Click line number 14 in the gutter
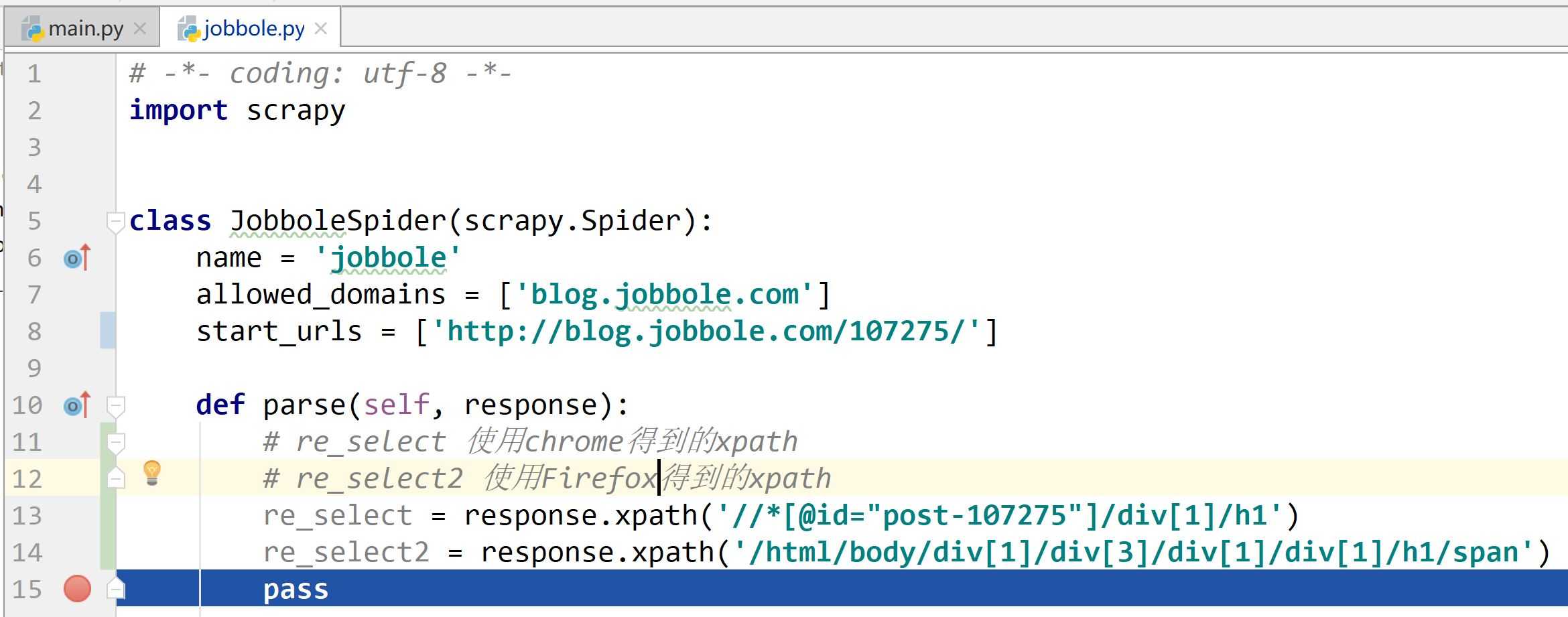The image size is (1568, 617). [27, 553]
